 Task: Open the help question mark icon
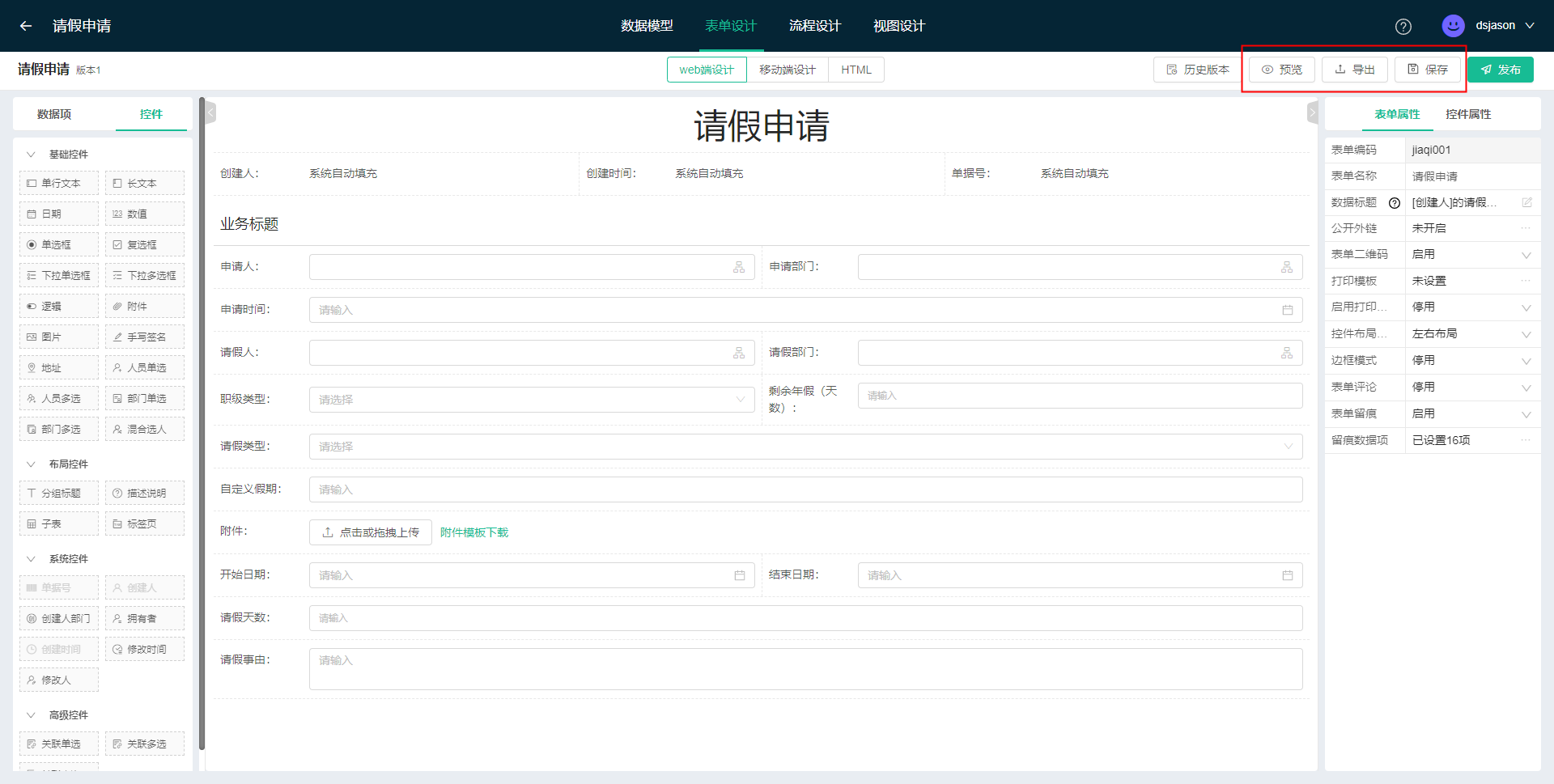(1403, 26)
